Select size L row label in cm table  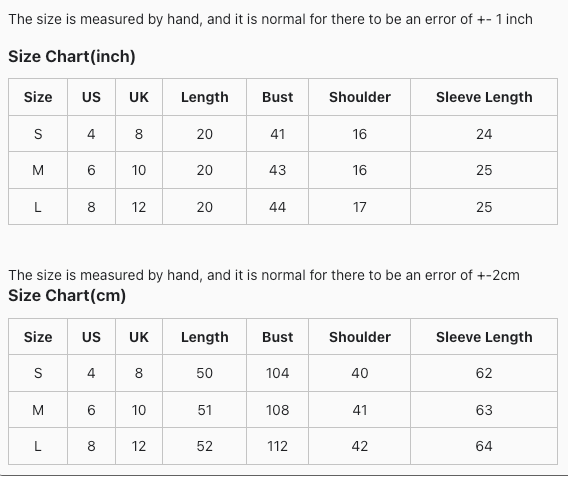click(x=38, y=446)
